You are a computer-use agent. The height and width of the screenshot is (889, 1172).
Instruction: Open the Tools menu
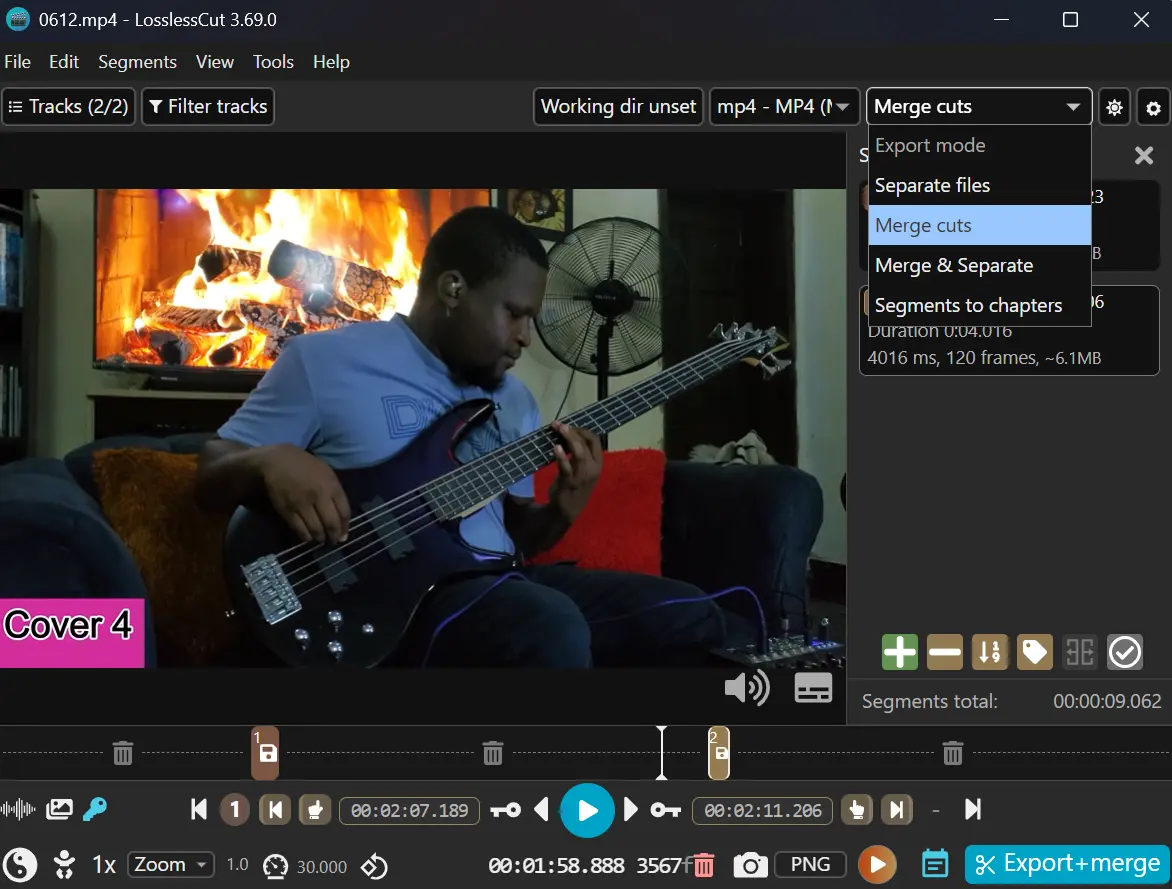[x=273, y=62]
